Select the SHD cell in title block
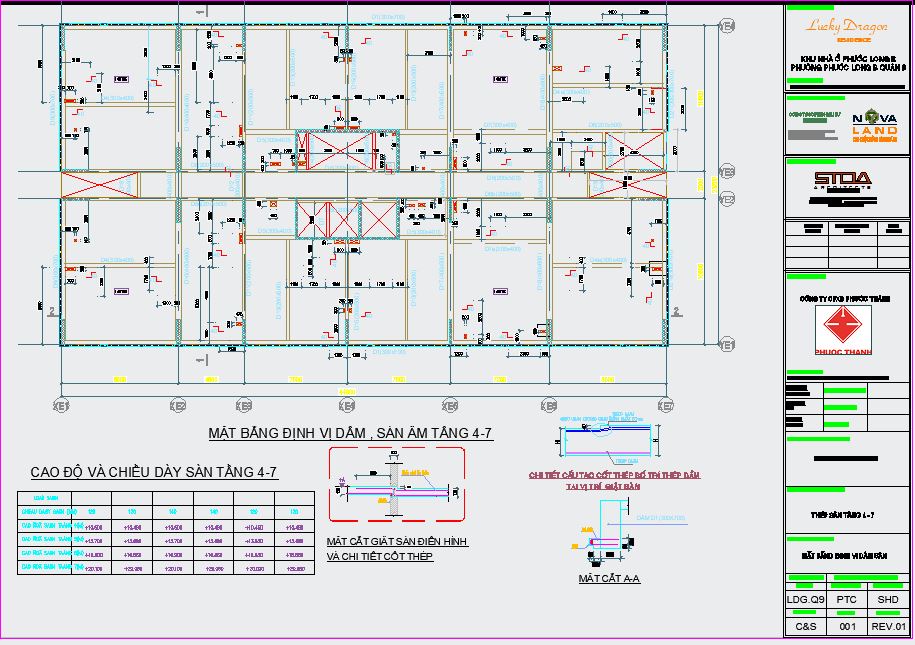 coord(888,599)
